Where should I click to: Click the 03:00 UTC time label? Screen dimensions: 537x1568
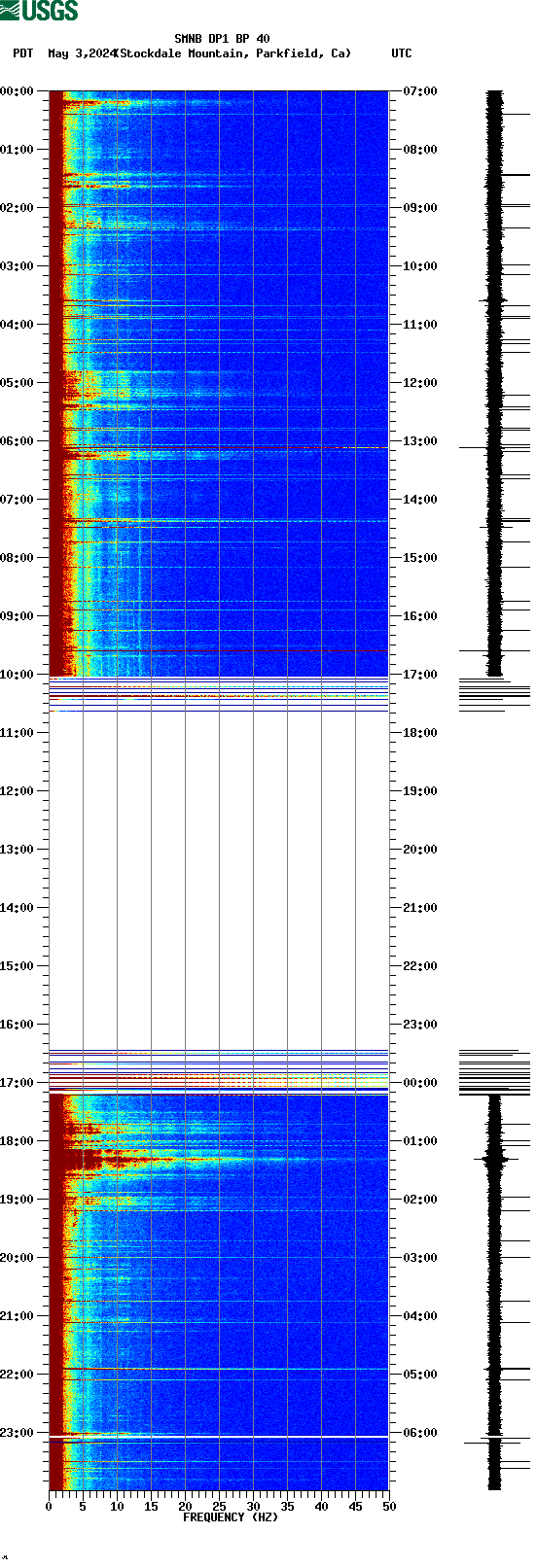(x=420, y=1258)
